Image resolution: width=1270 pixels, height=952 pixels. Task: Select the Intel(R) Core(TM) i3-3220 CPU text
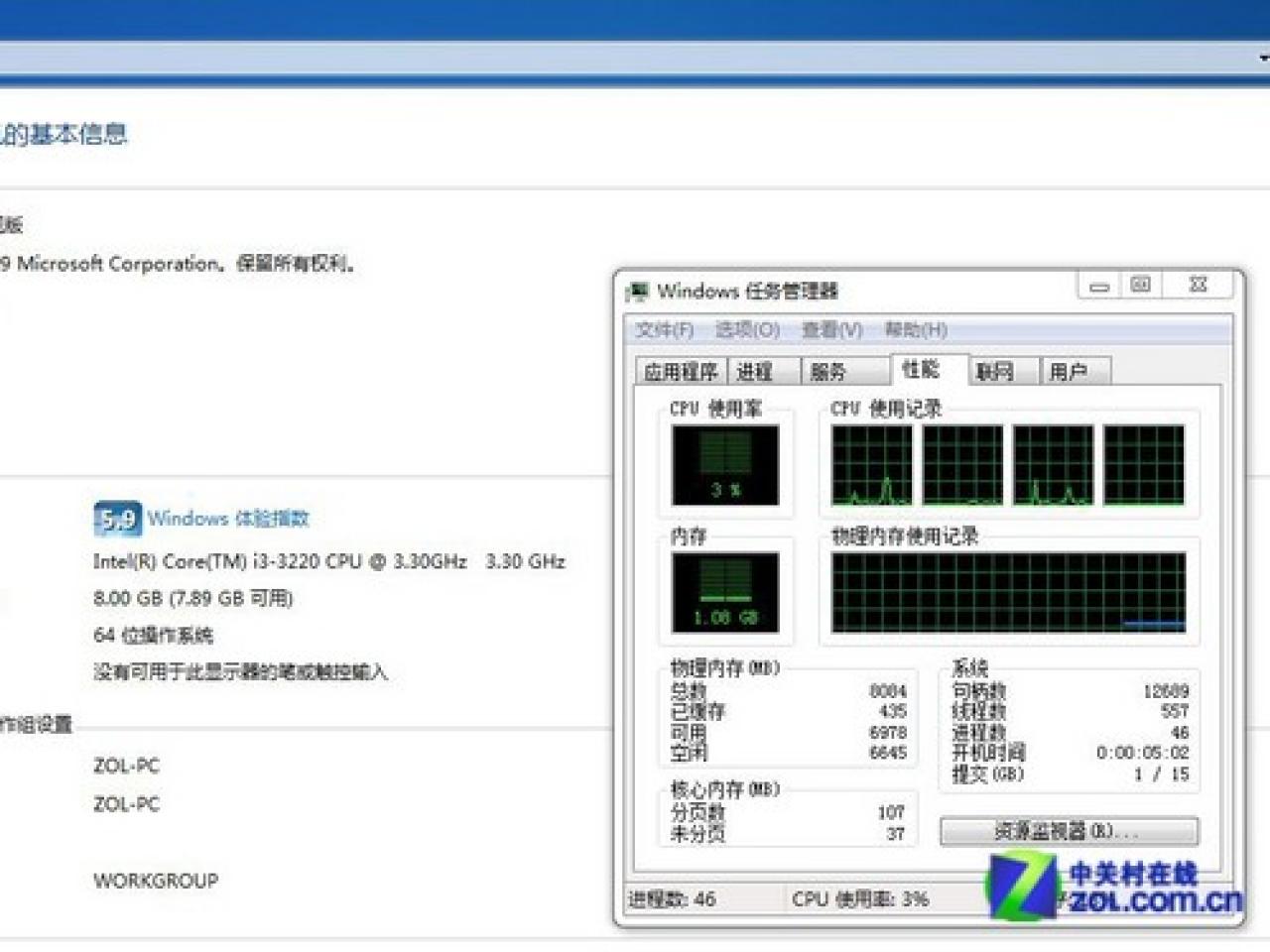[x=329, y=561]
